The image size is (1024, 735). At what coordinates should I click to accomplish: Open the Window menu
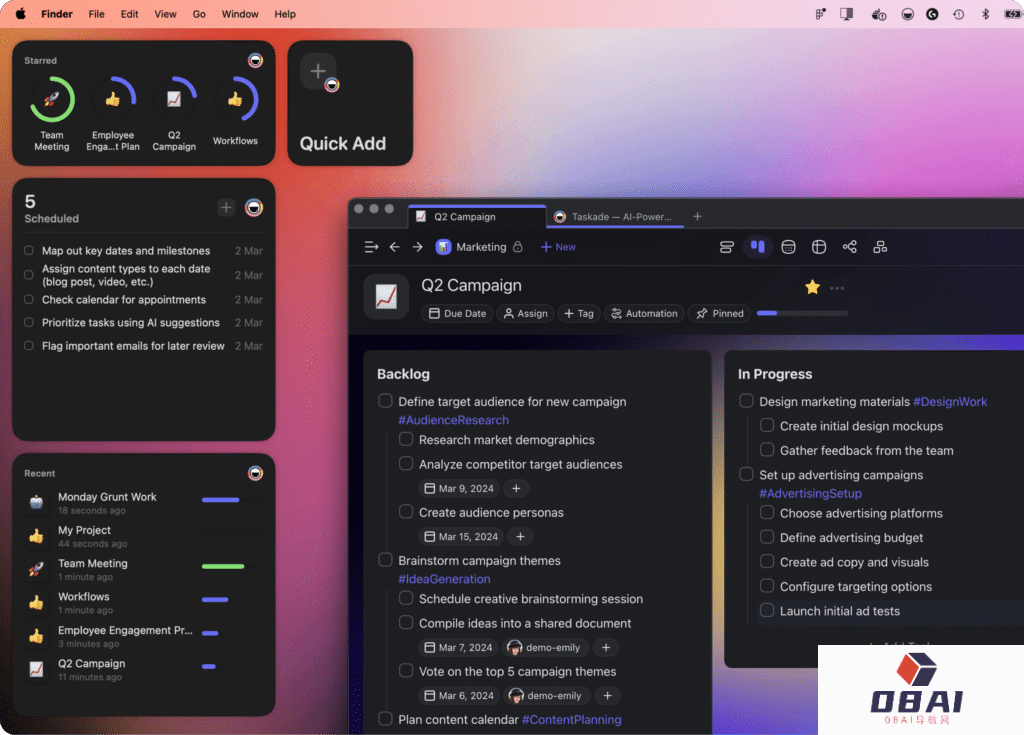click(240, 14)
